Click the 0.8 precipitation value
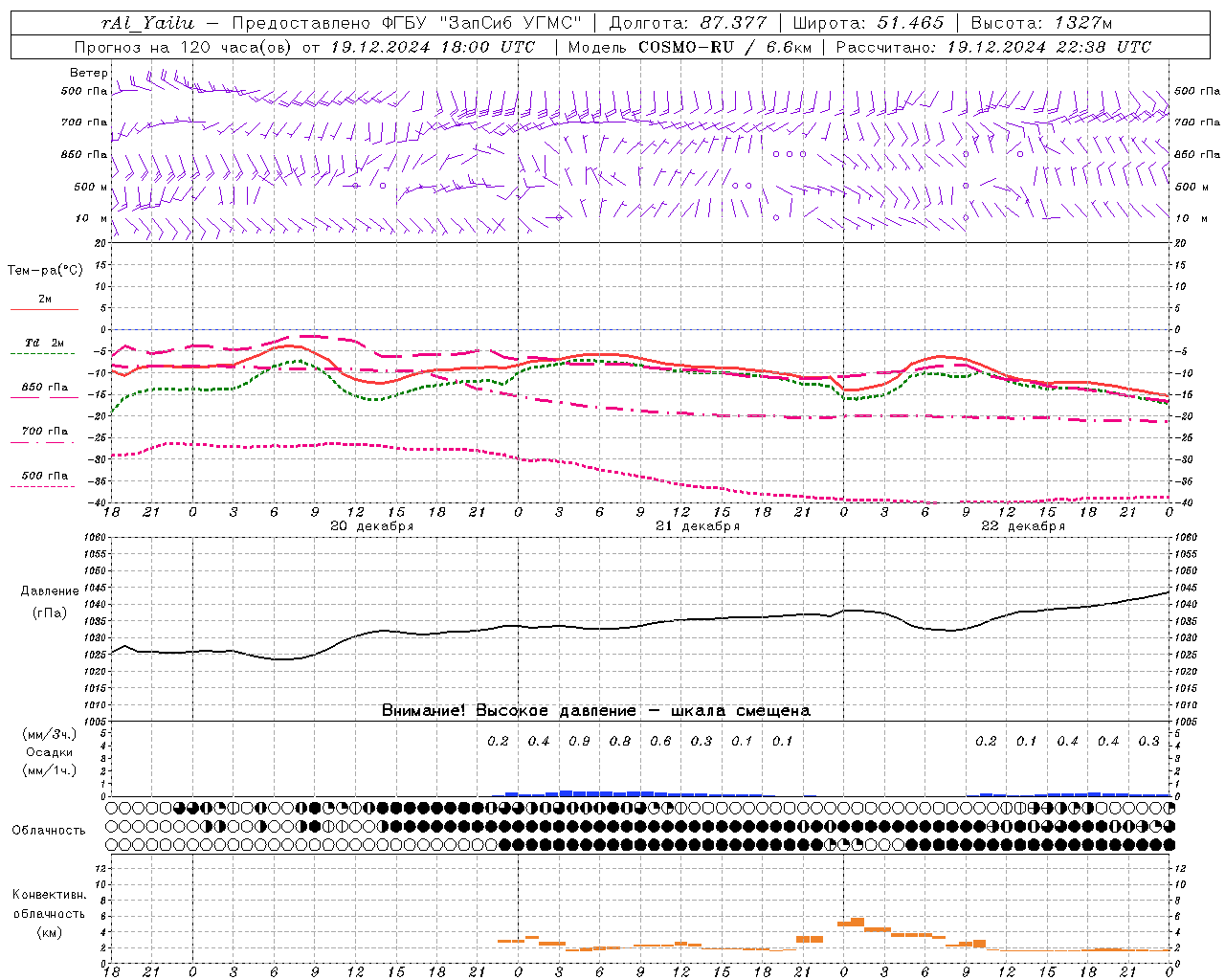The image size is (1225, 980). point(620,741)
